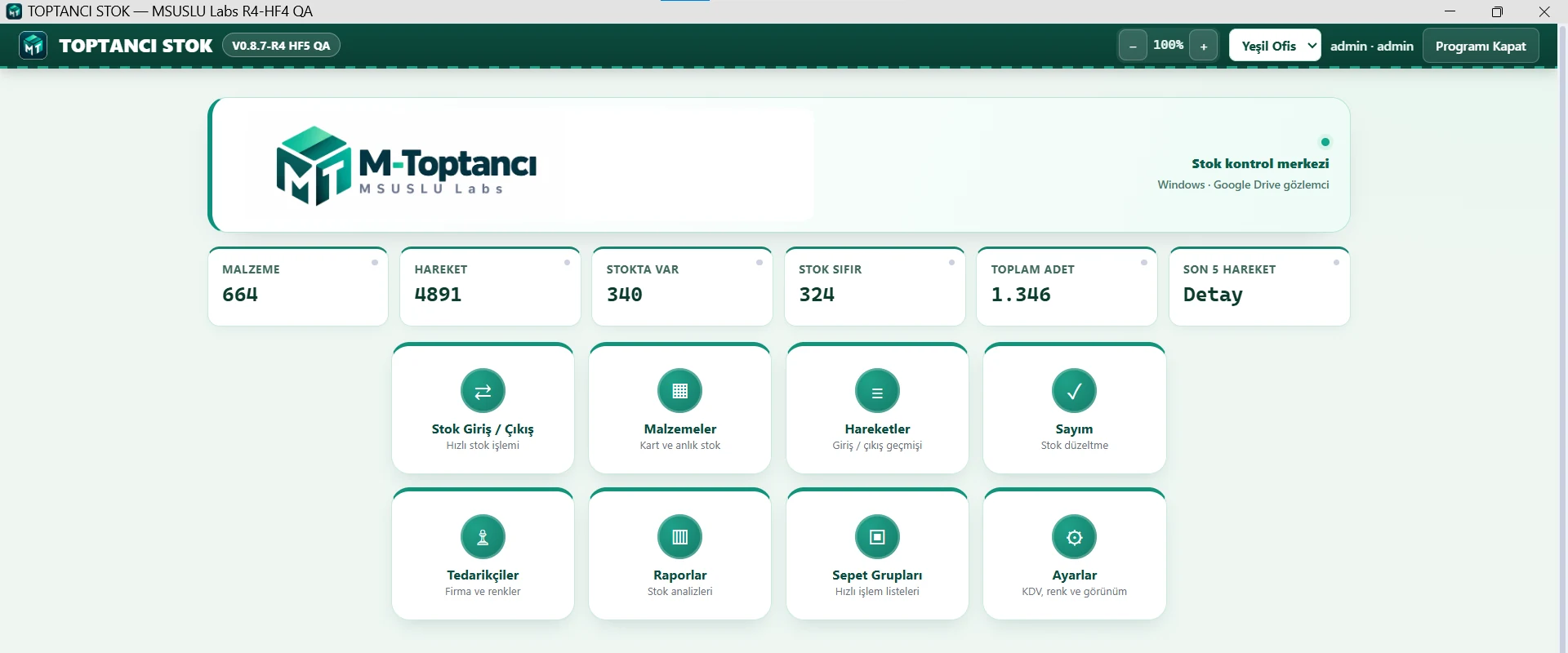Increase zoom with the plus button
Image resolution: width=1568 pixels, height=653 pixels.
coord(1203,46)
